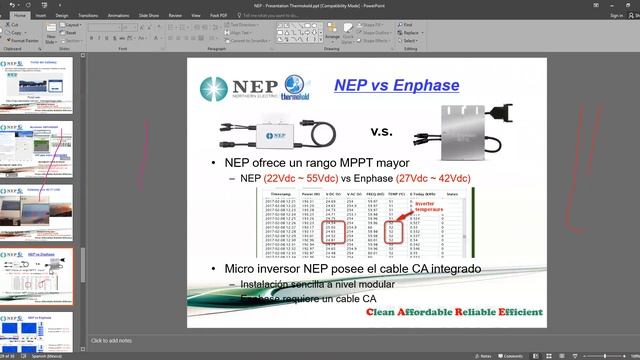Click the 'Click to add notes' area
The image size is (640, 360).
(x=111, y=340)
